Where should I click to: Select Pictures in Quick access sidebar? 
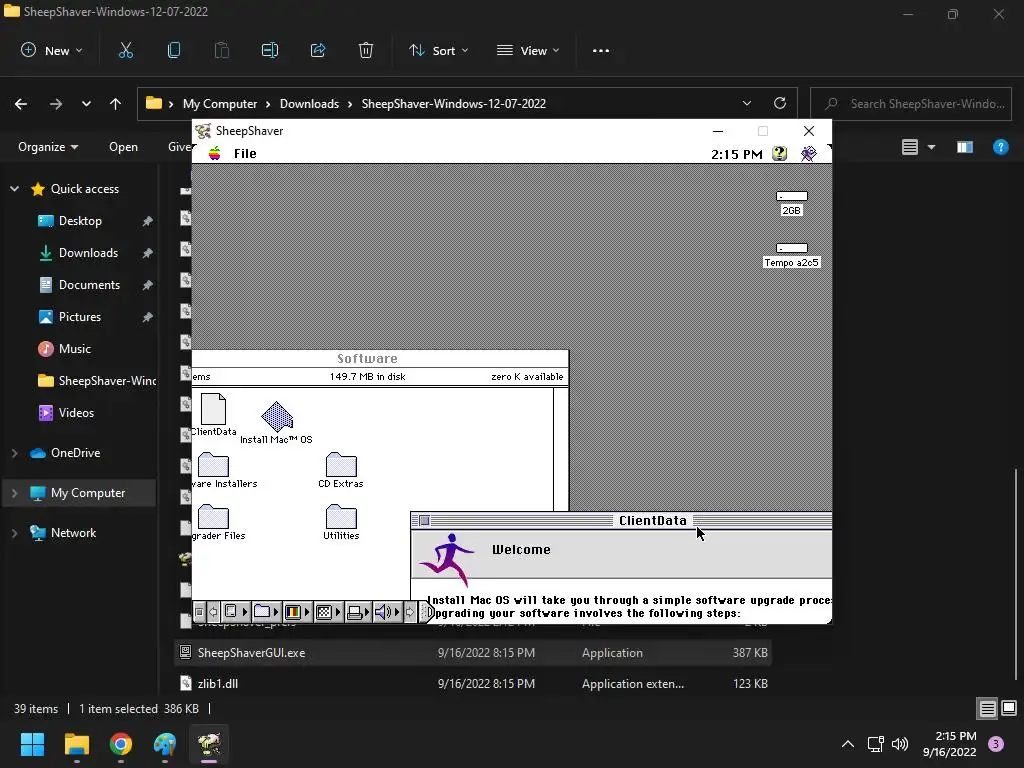80,317
